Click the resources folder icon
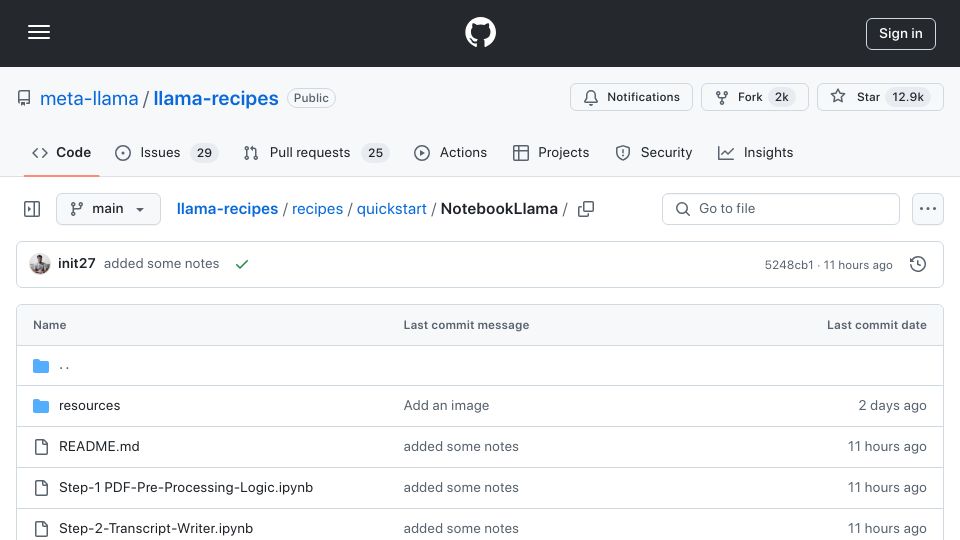Screen dimensions: 960x540 pos(41,405)
